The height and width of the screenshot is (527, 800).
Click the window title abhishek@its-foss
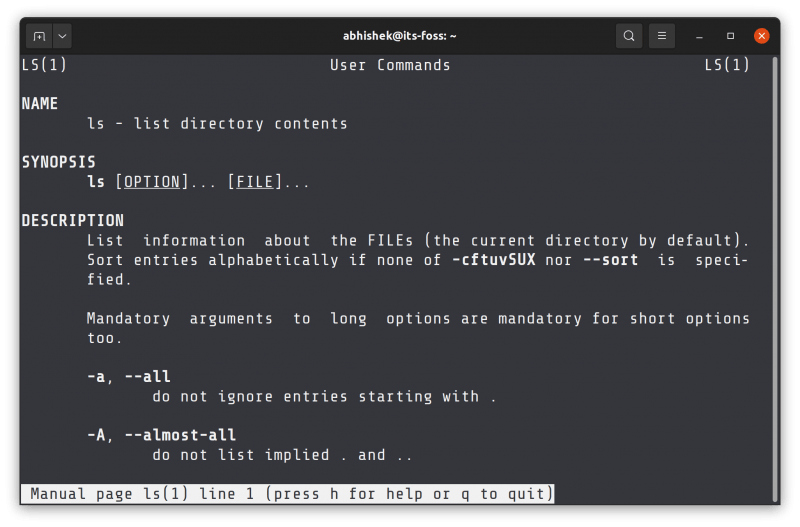point(399,36)
